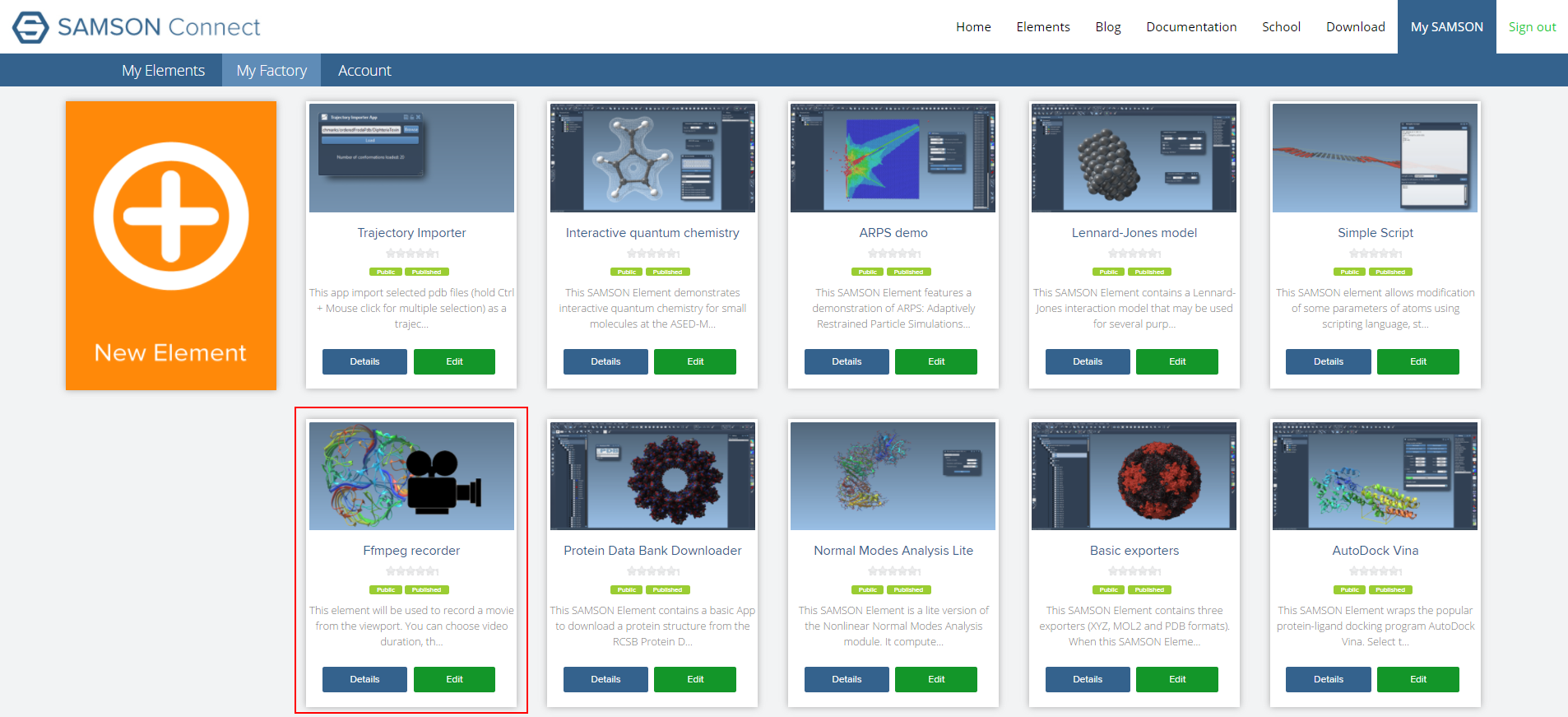This screenshot has height=717, width=1568.
Task: Open the Download page from navigation
Action: 1355,27
